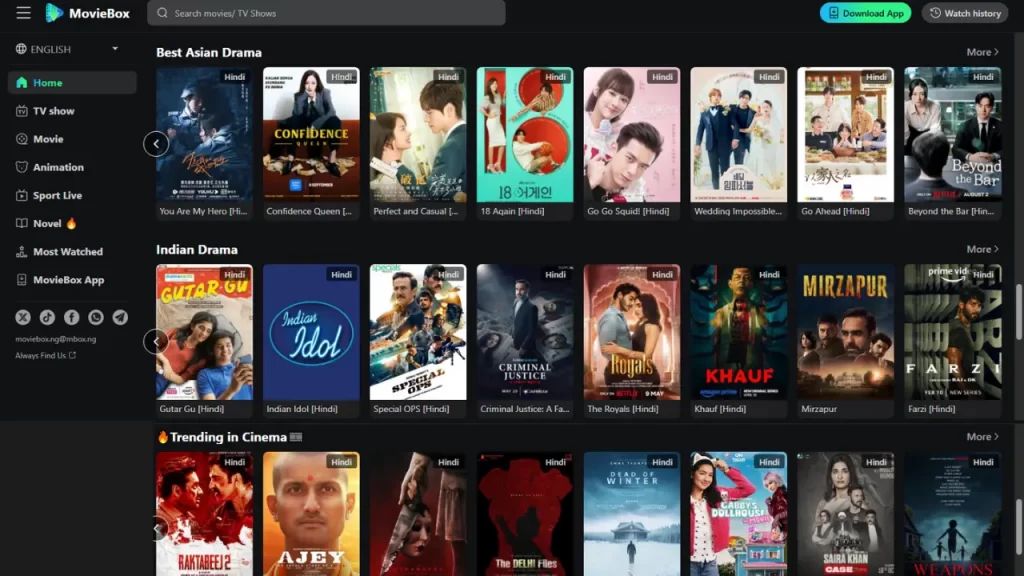Open The Delhi Files poster

(x=525, y=514)
